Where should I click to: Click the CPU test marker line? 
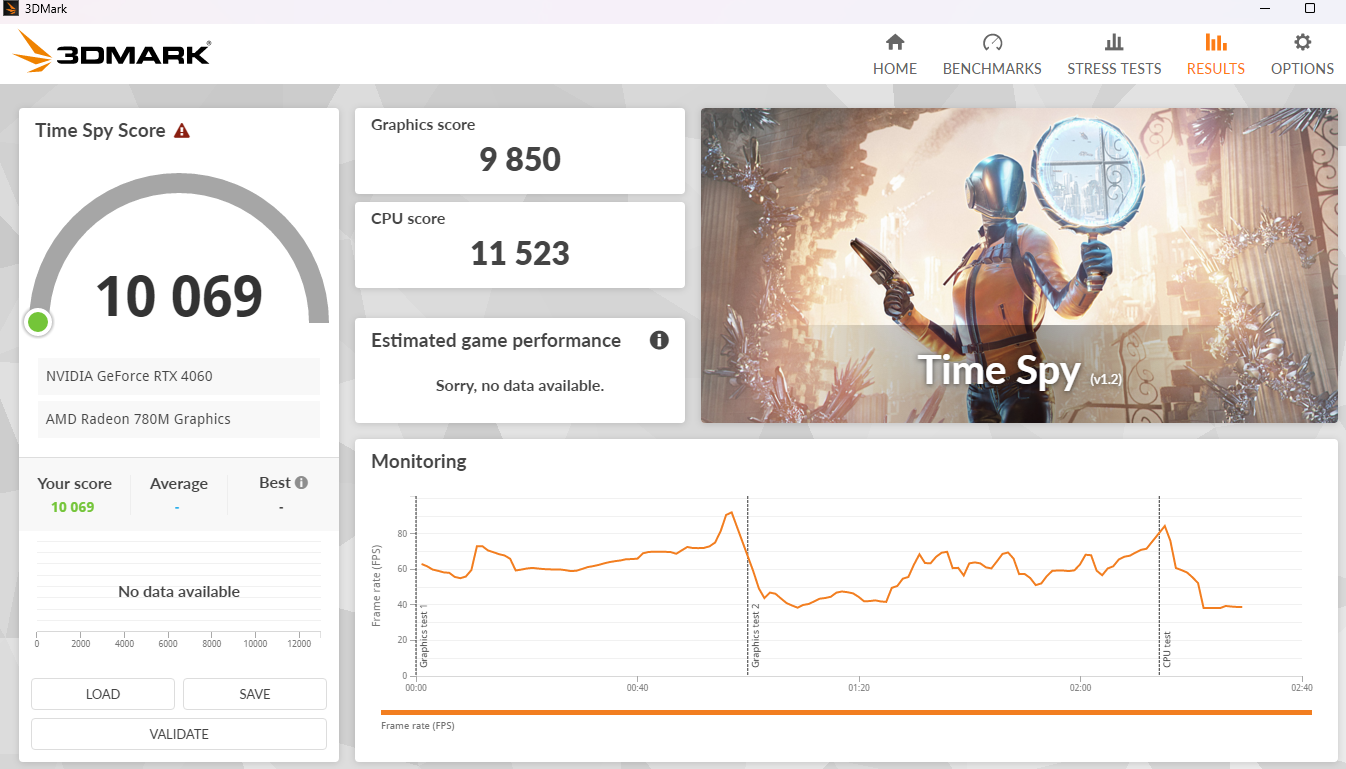(1159, 585)
